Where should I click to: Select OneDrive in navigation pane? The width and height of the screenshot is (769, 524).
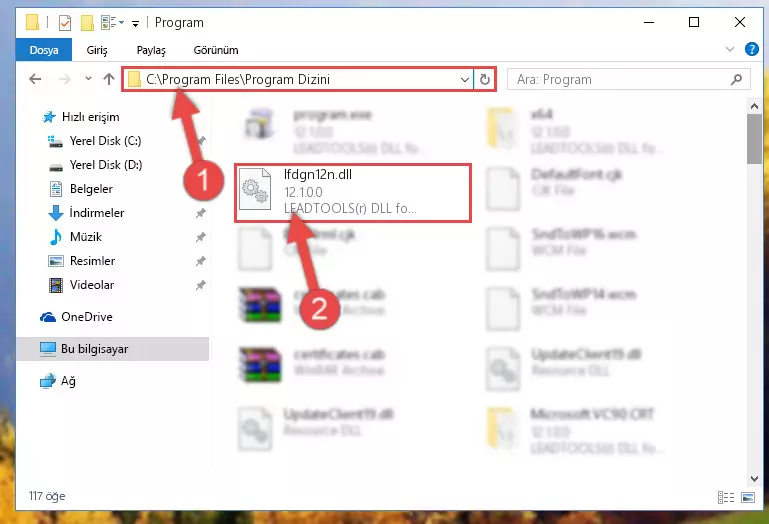86,317
